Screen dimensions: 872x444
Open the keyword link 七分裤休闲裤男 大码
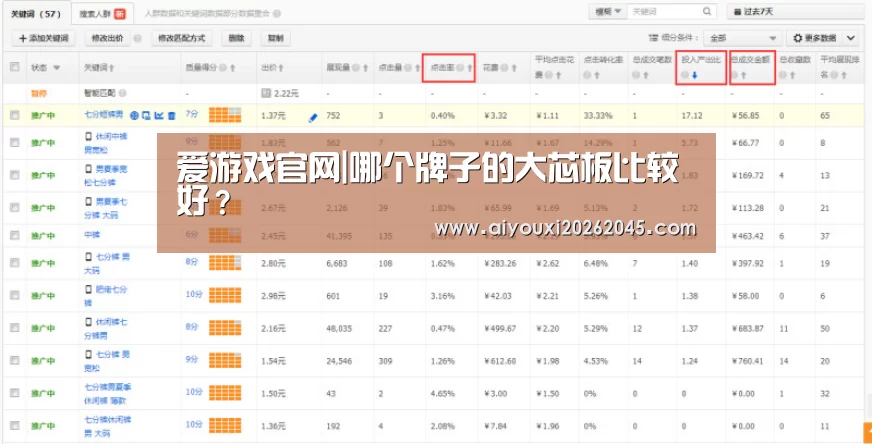(x=107, y=426)
